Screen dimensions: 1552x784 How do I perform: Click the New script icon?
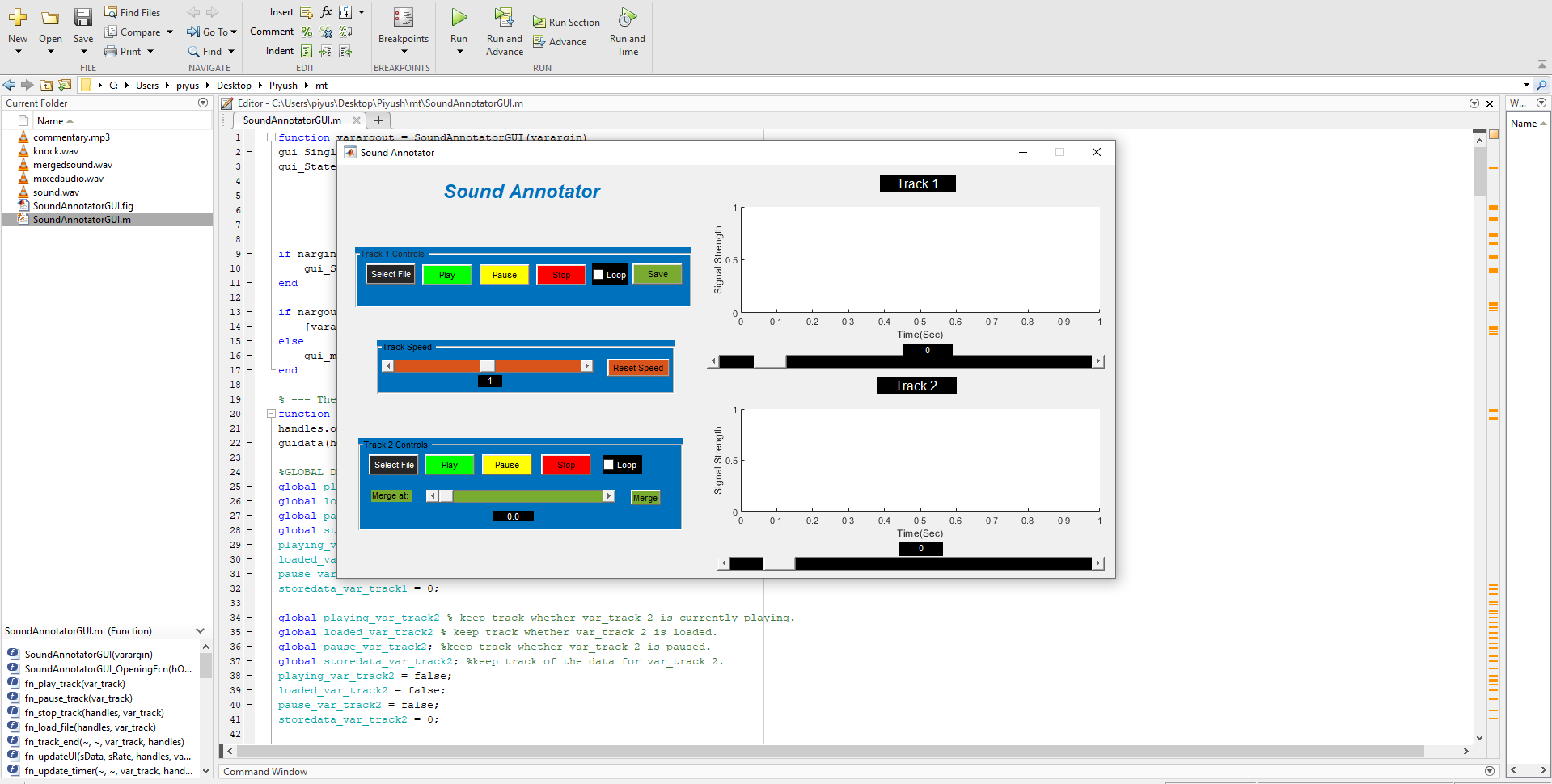click(x=18, y=18)
